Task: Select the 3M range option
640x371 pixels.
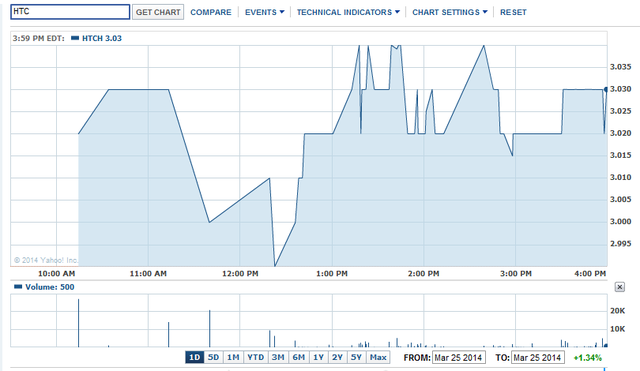Action: [x=278, y=358]
